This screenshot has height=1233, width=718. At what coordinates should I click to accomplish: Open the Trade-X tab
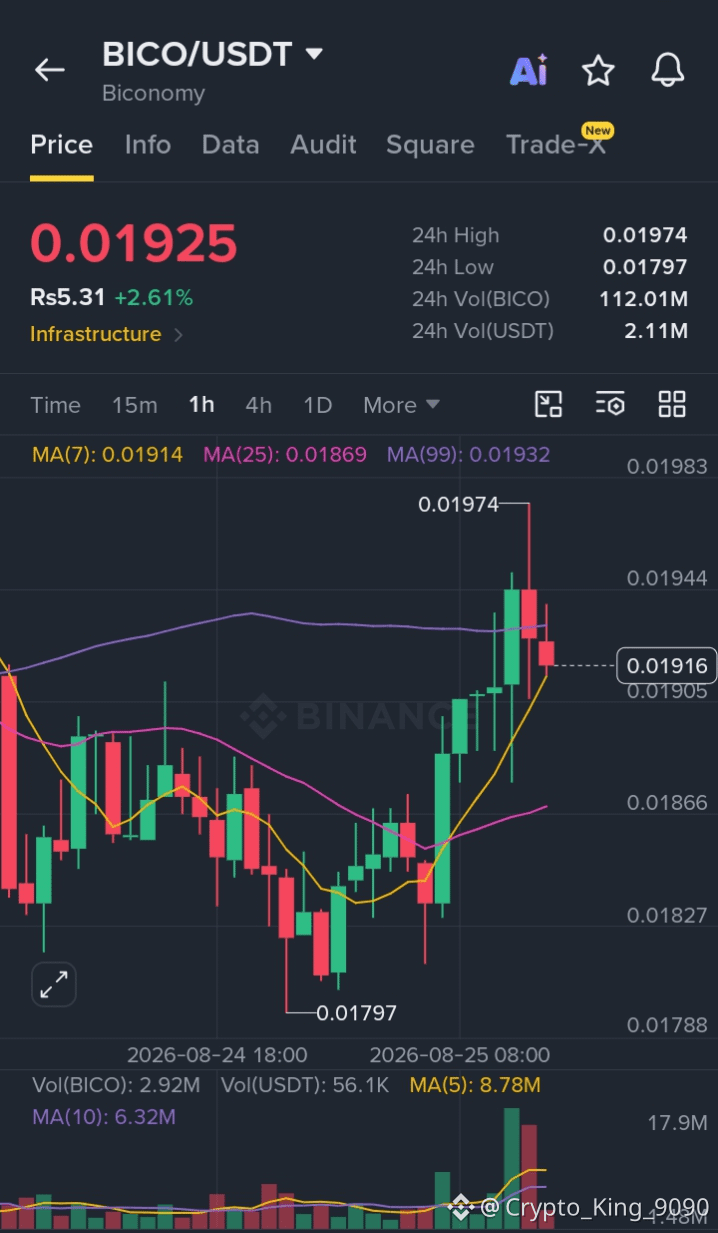click(x=558, y=144)
